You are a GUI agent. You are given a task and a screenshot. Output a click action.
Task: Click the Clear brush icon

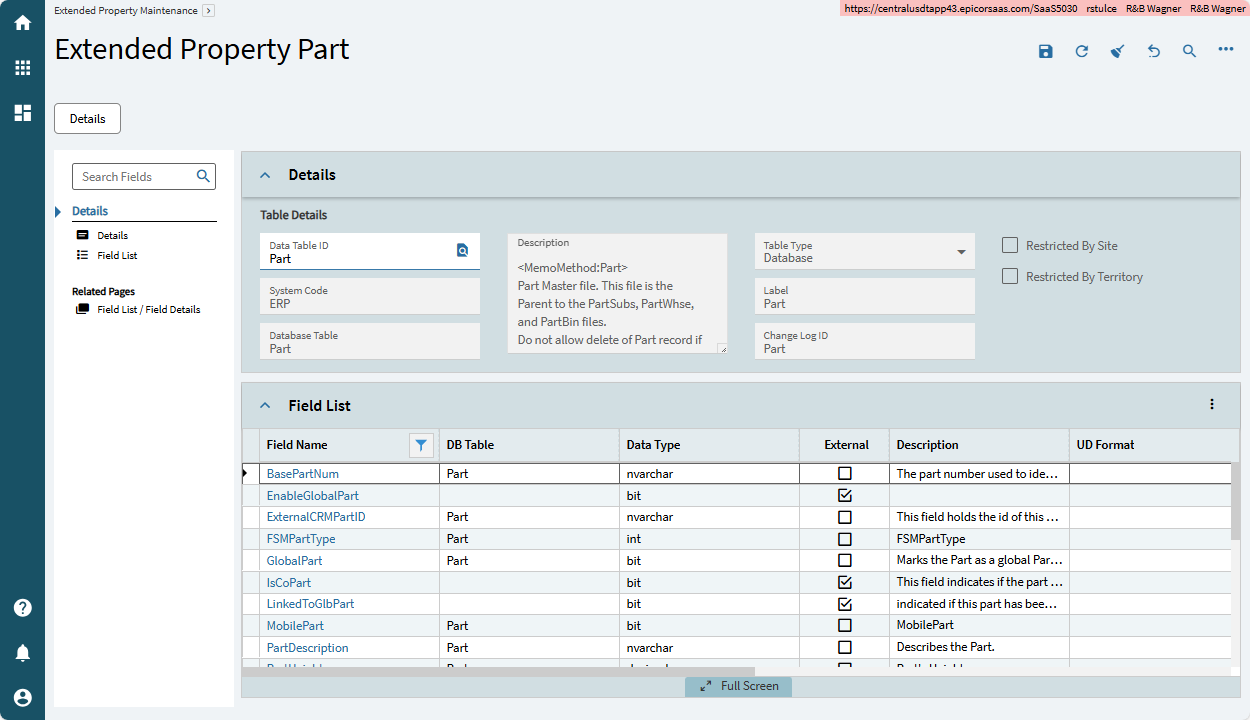(1117, 51)
